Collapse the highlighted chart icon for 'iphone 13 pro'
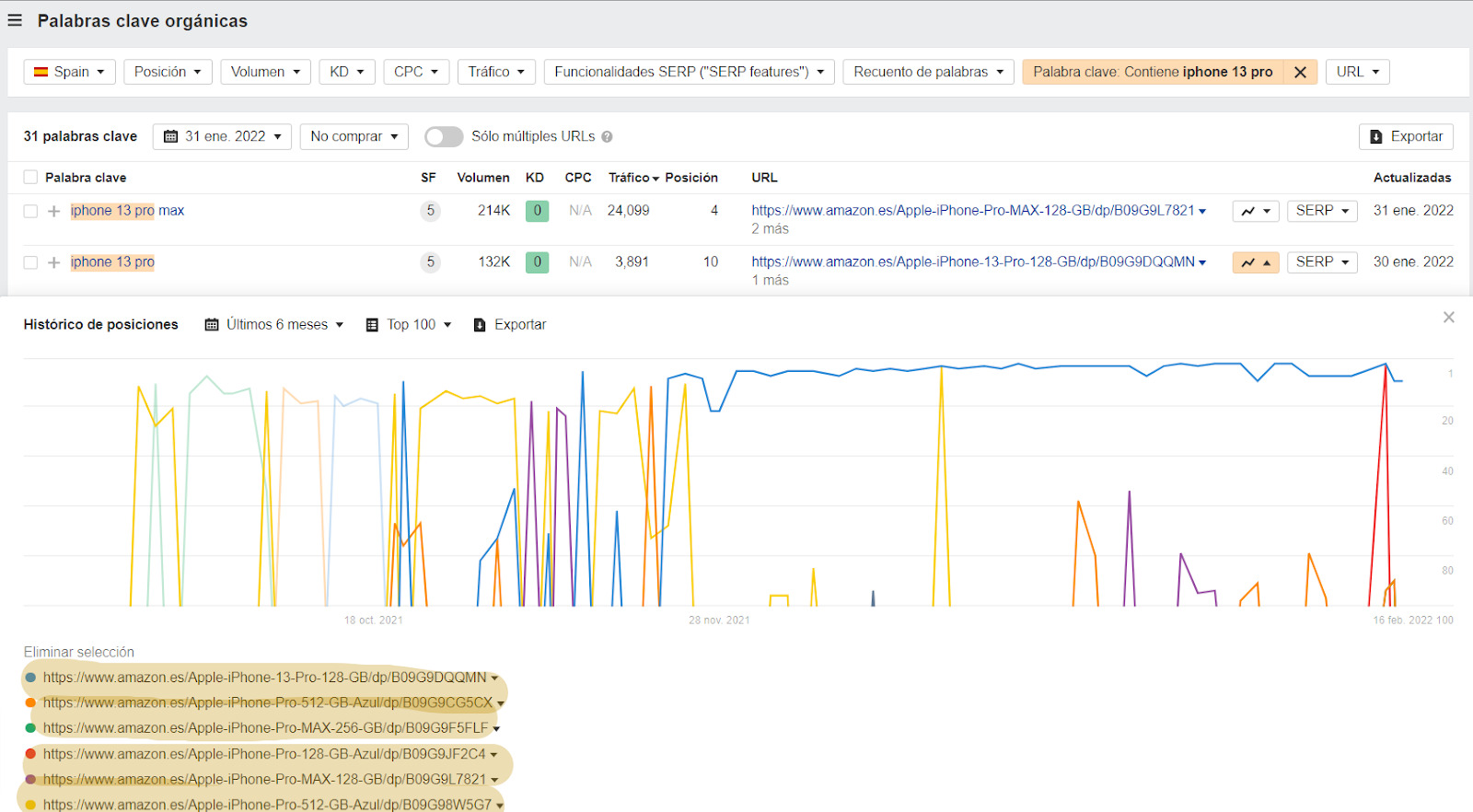The height and width of the screenshot is (812, 1473). pos(1255,262)
